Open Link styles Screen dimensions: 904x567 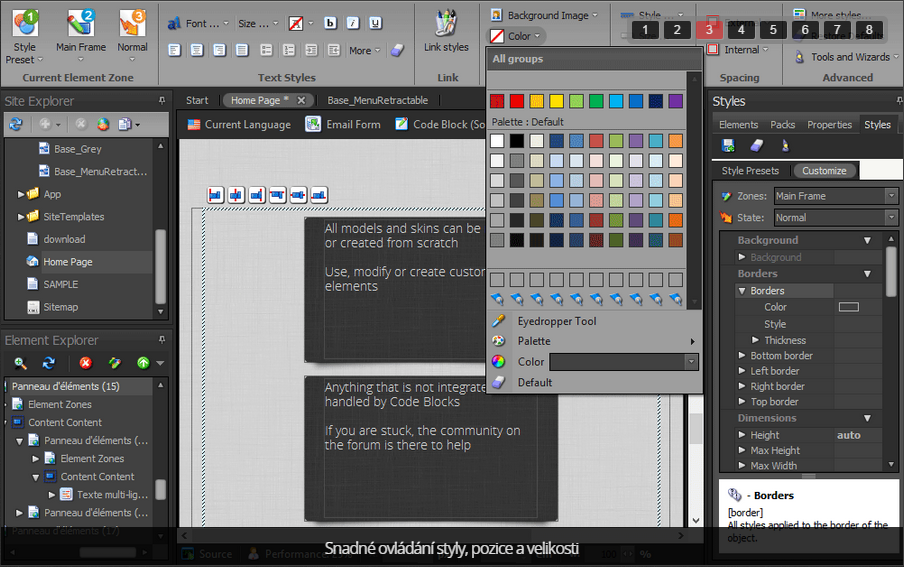pos(446,31)
